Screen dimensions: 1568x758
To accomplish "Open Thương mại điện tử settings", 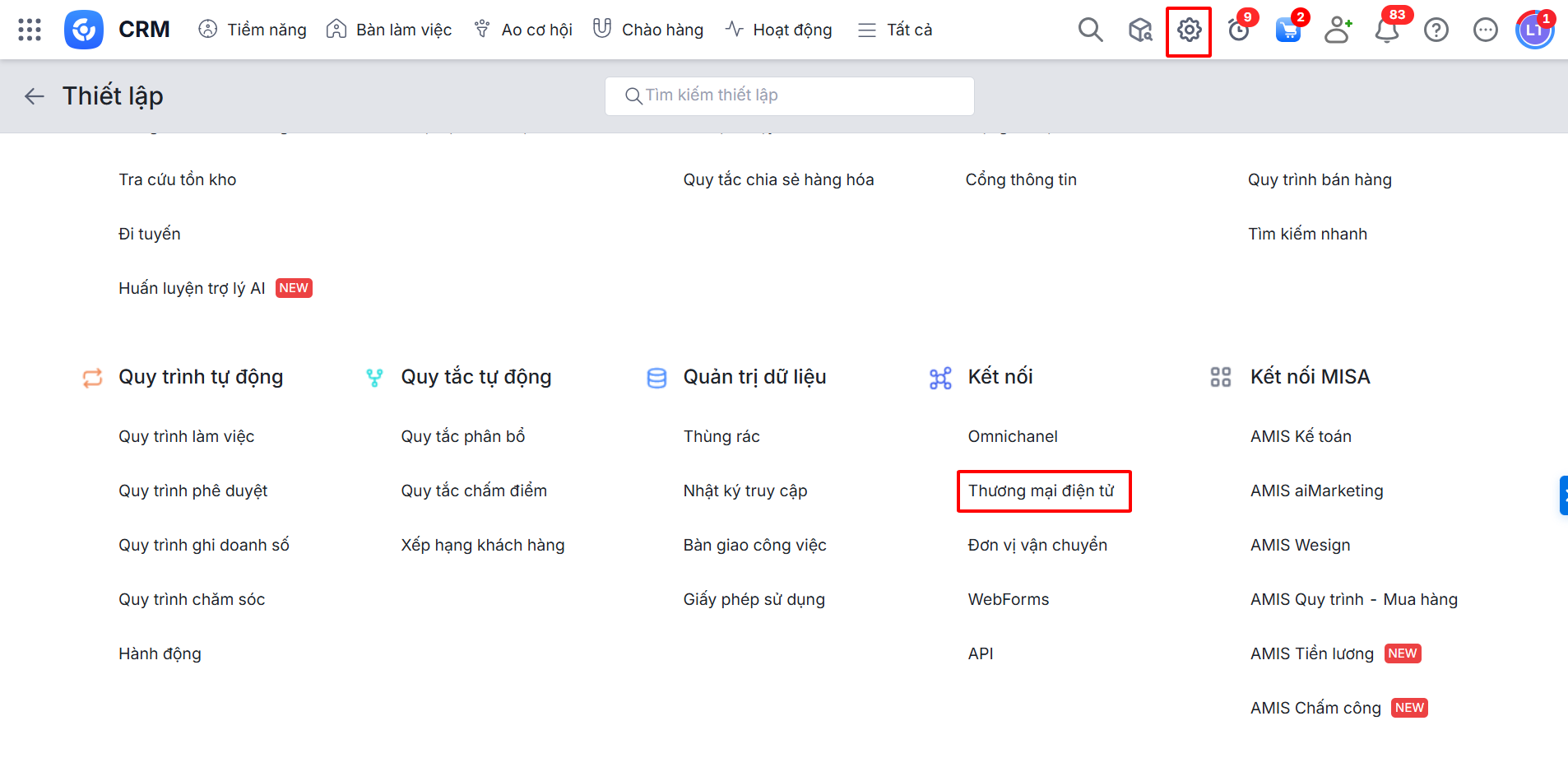I will (1041, 491).
